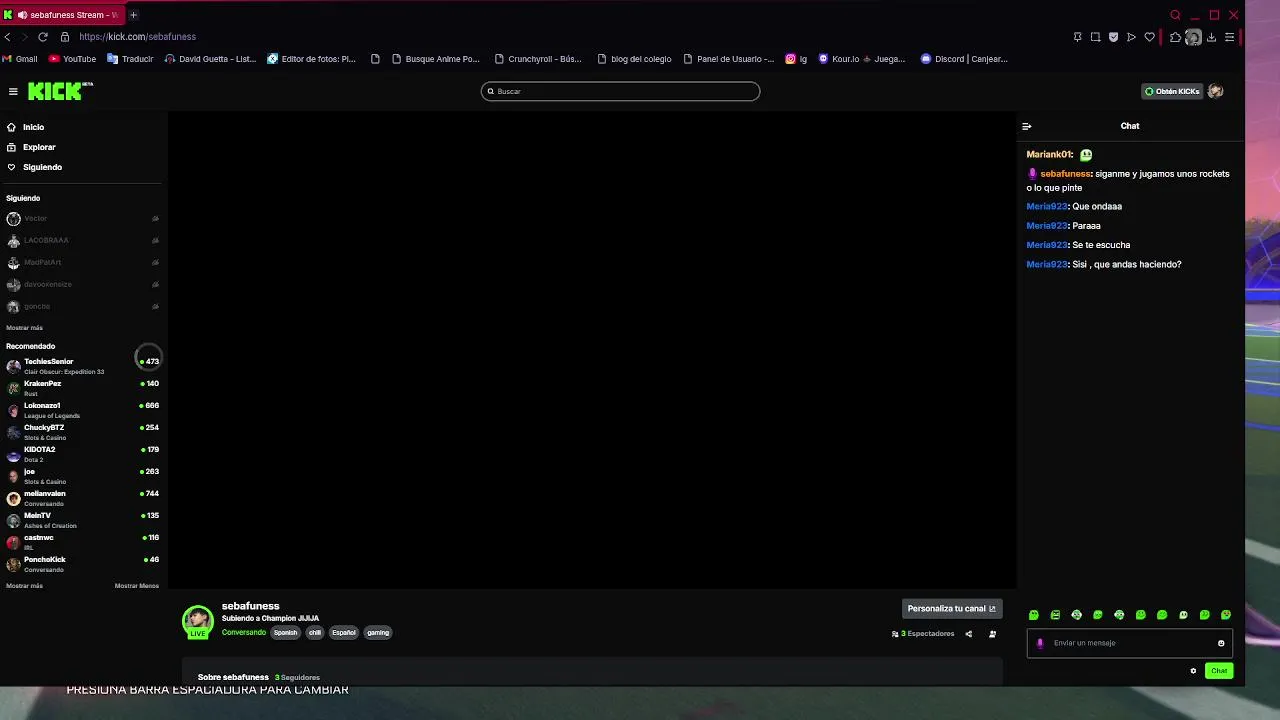This screenshot has width=1280, height=720.
Task: Open recommended channel ChuckyBTZ
Action: (x=82, y=432)
